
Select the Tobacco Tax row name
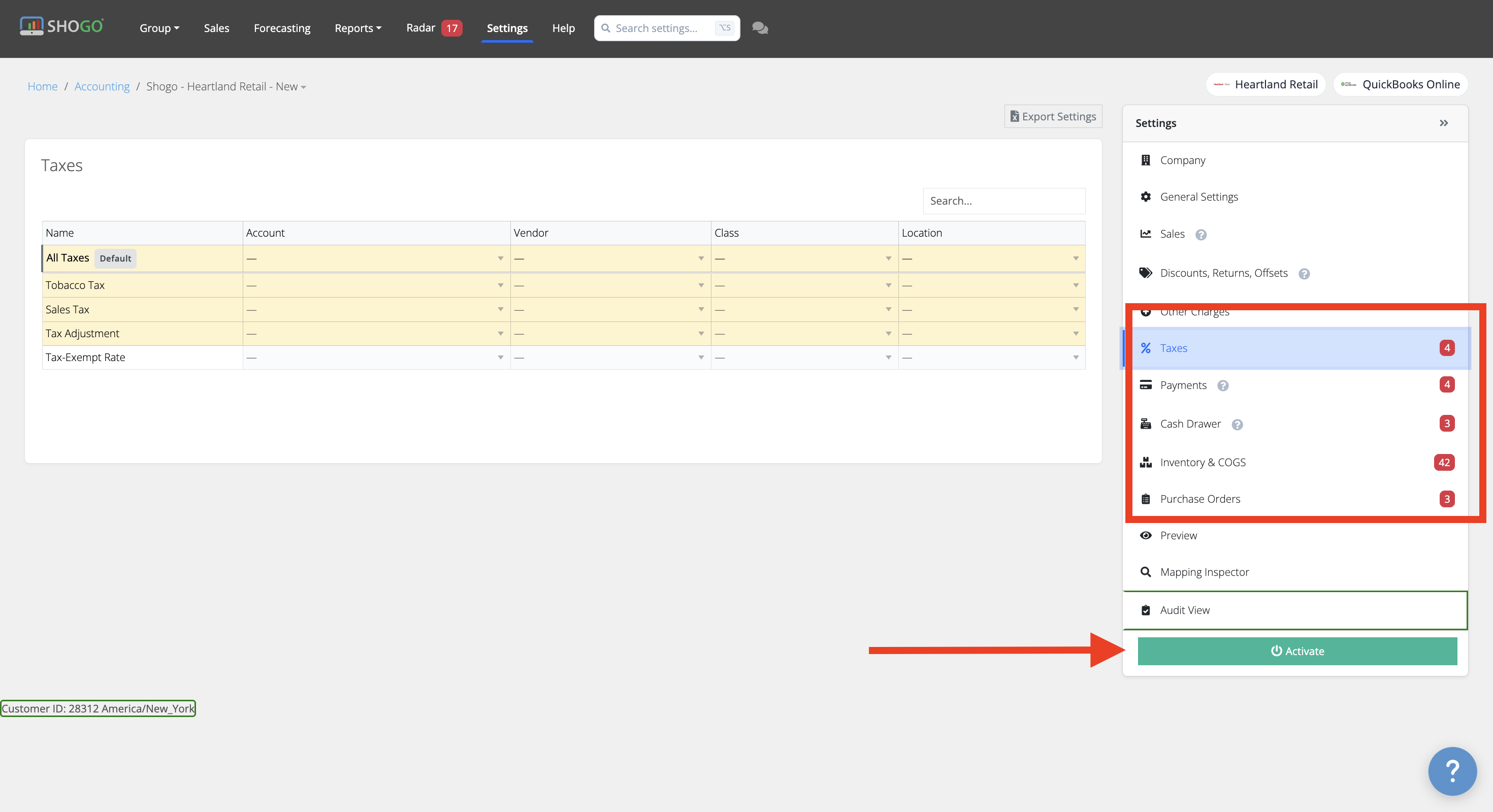point(75,285)
